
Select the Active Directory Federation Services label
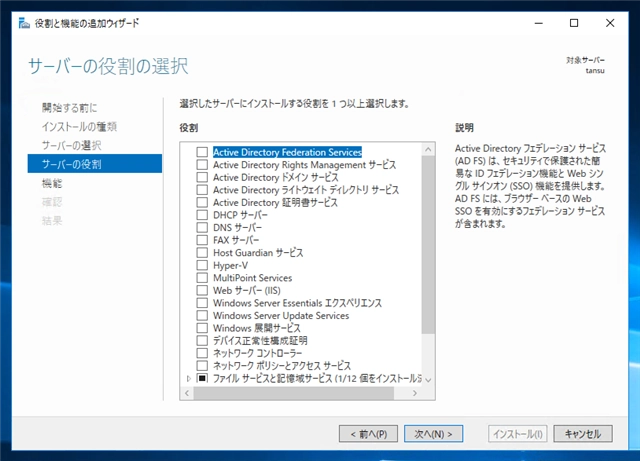point(287,152)
